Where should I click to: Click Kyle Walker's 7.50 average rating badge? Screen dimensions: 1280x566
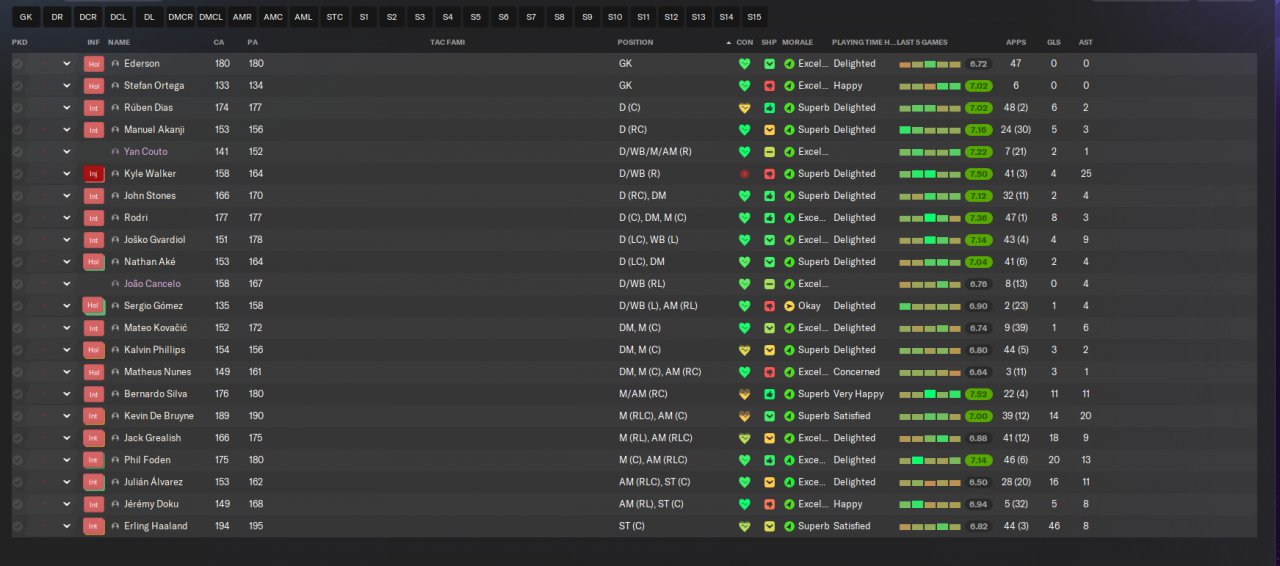pyautogui.click(x=979, y=174)
